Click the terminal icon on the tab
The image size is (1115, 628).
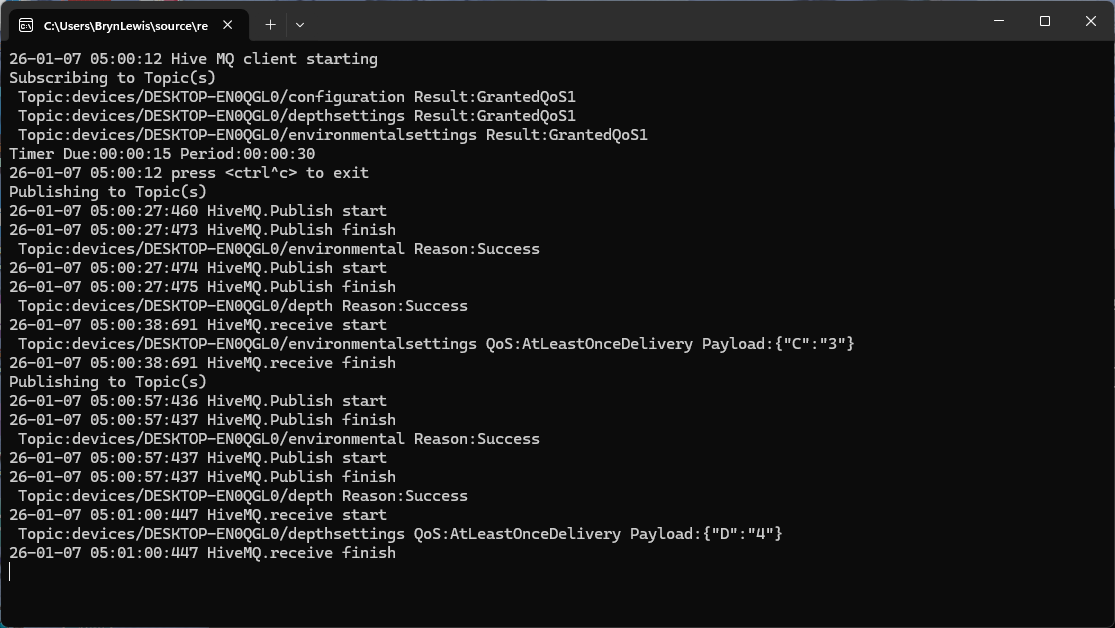coord(26,25)
